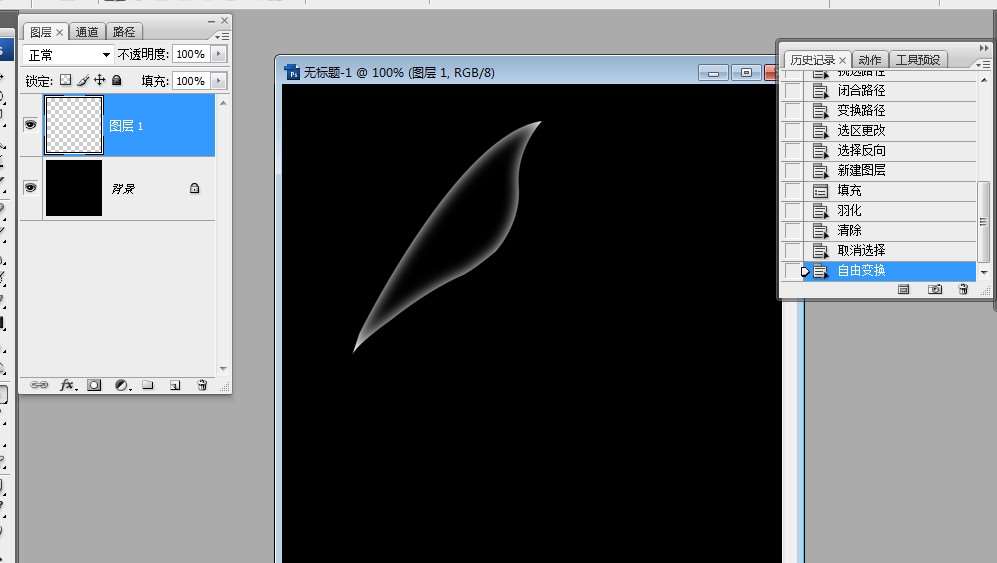997x563 pixels.
Task: Click the 背景 layer black thumbnail
Action: tap(74, 188)
